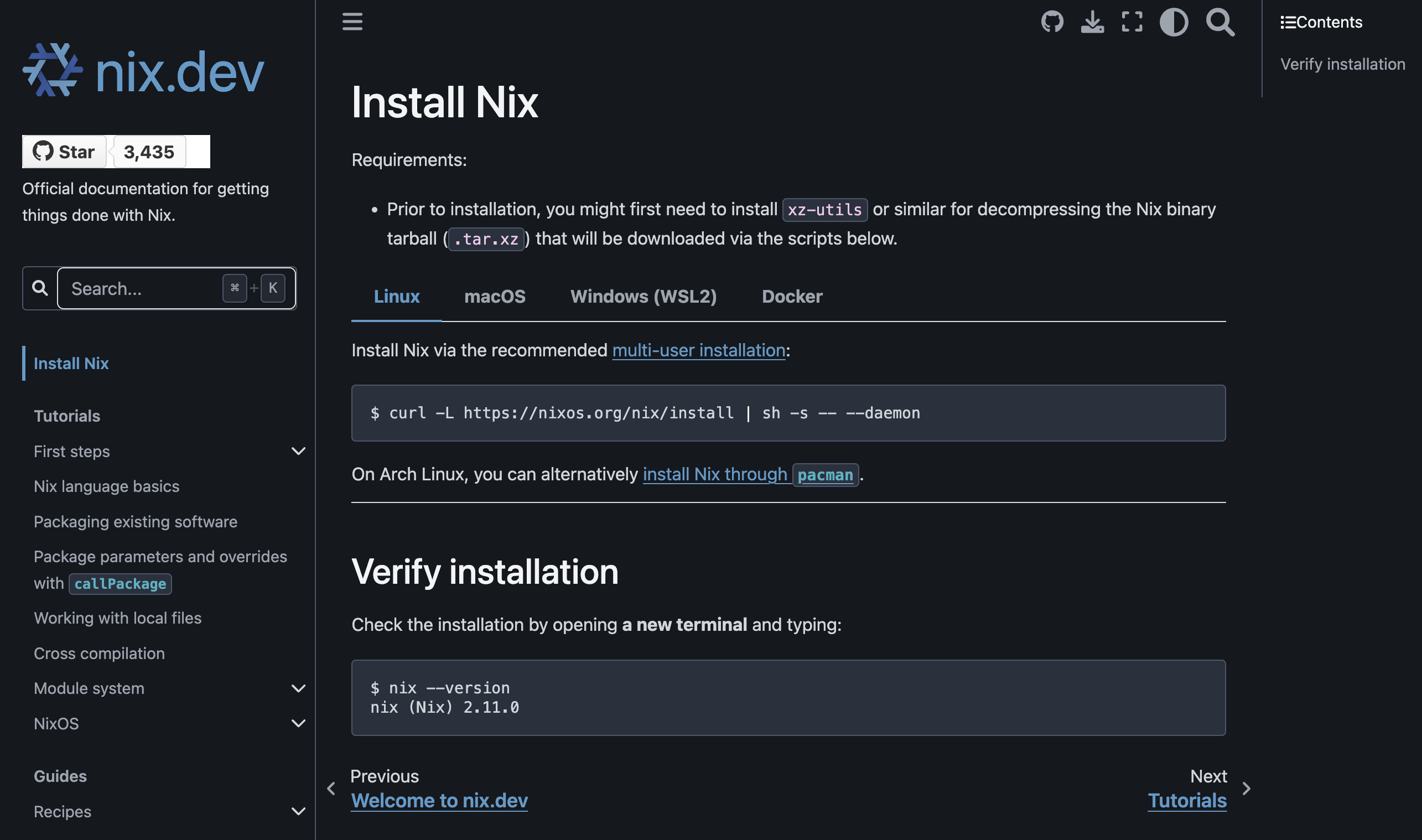Expand the Module system section
This screenshot has width=1422, height=840.
coord(298,688)
